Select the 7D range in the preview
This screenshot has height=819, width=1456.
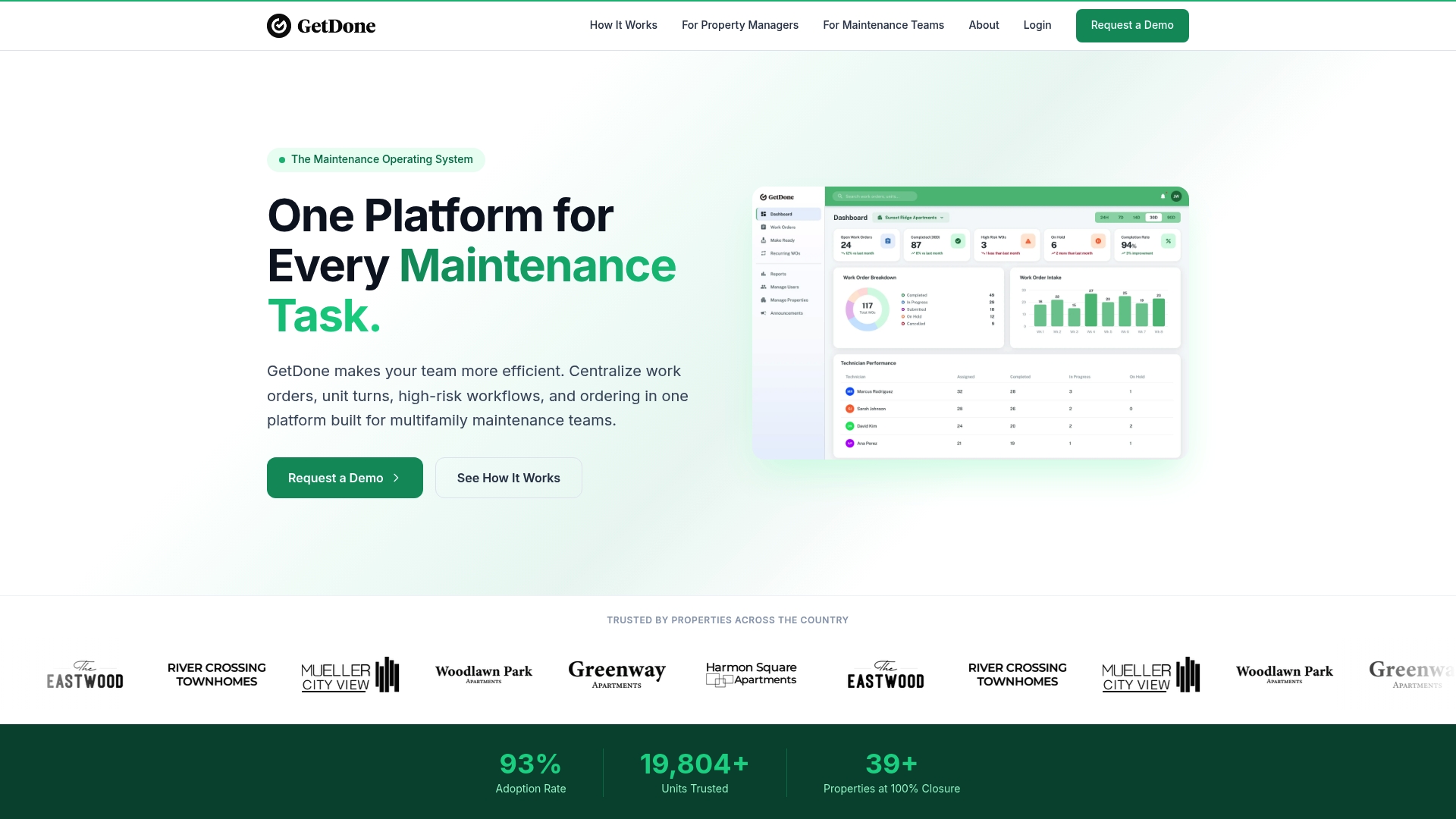tap(1121, 218)
